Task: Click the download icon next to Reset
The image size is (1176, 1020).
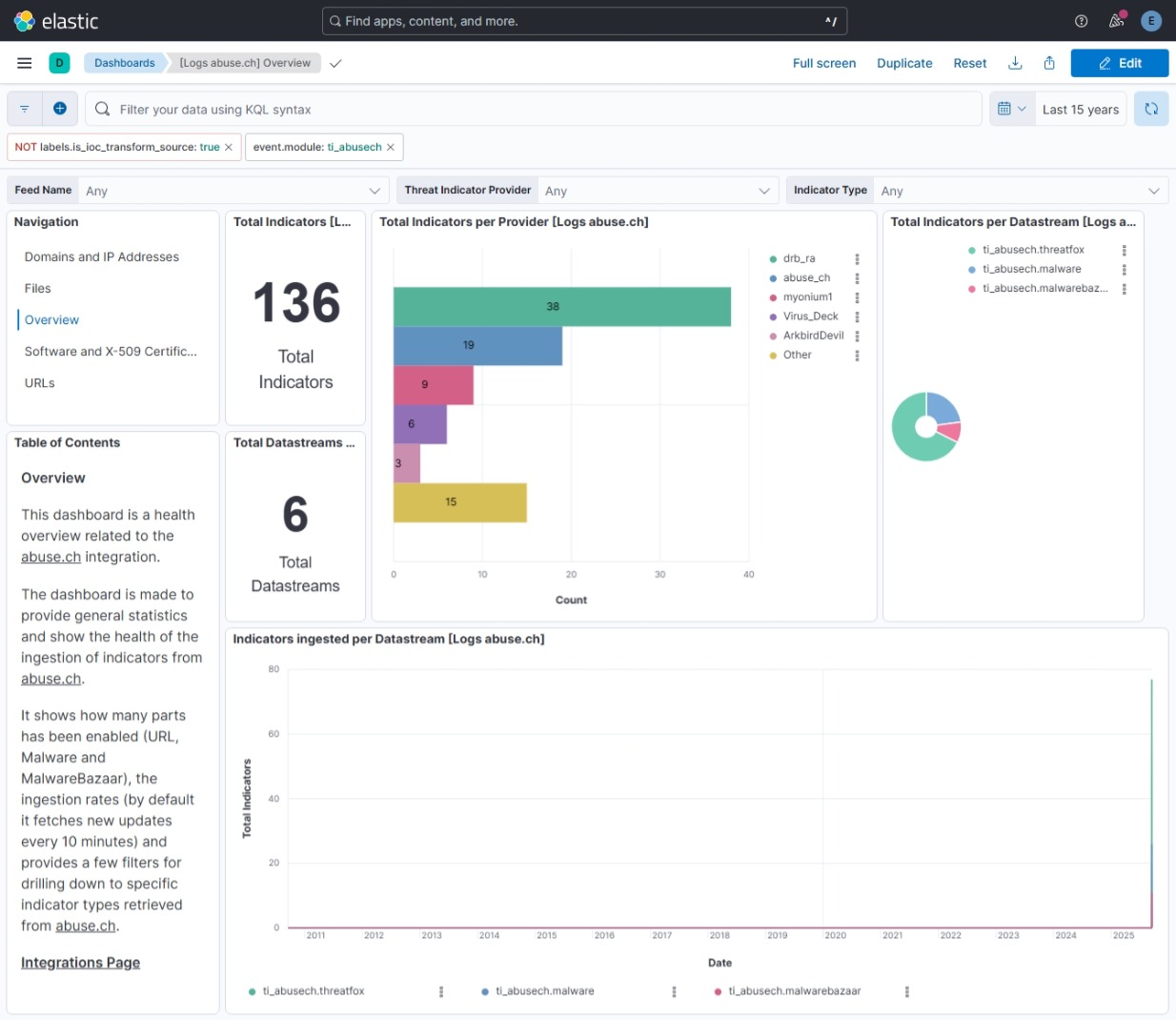Action: point(1015,63)
